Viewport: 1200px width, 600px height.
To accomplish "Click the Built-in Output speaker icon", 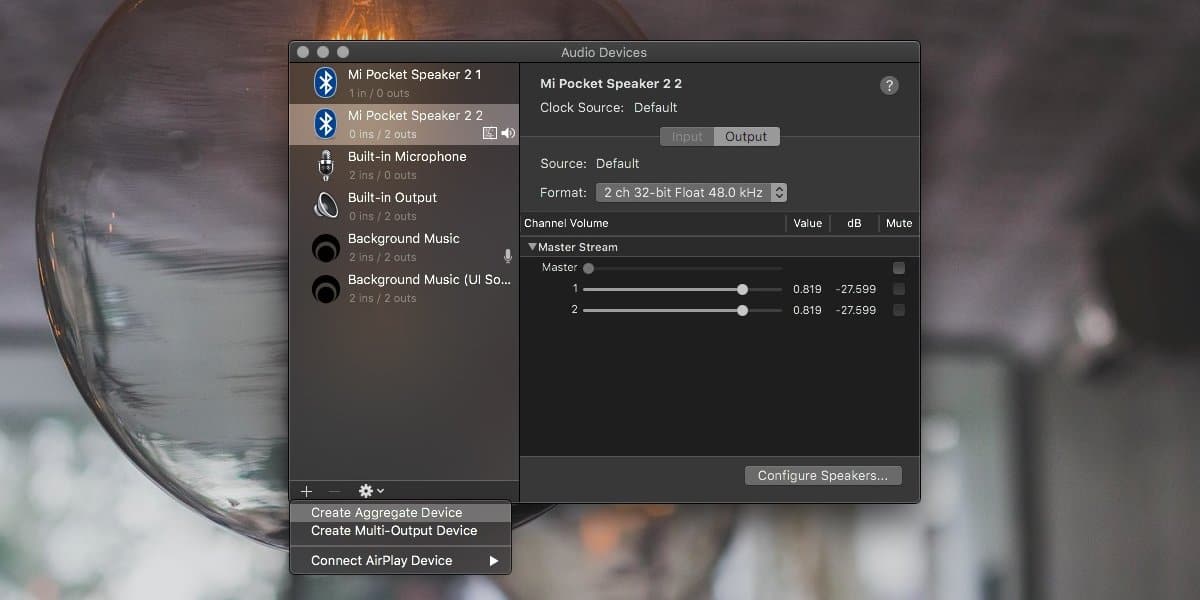I will click(x=325, y=205).
